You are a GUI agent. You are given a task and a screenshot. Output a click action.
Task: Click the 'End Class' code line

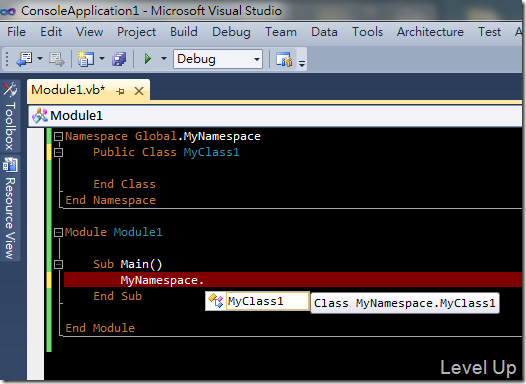(x=124, y=184)
